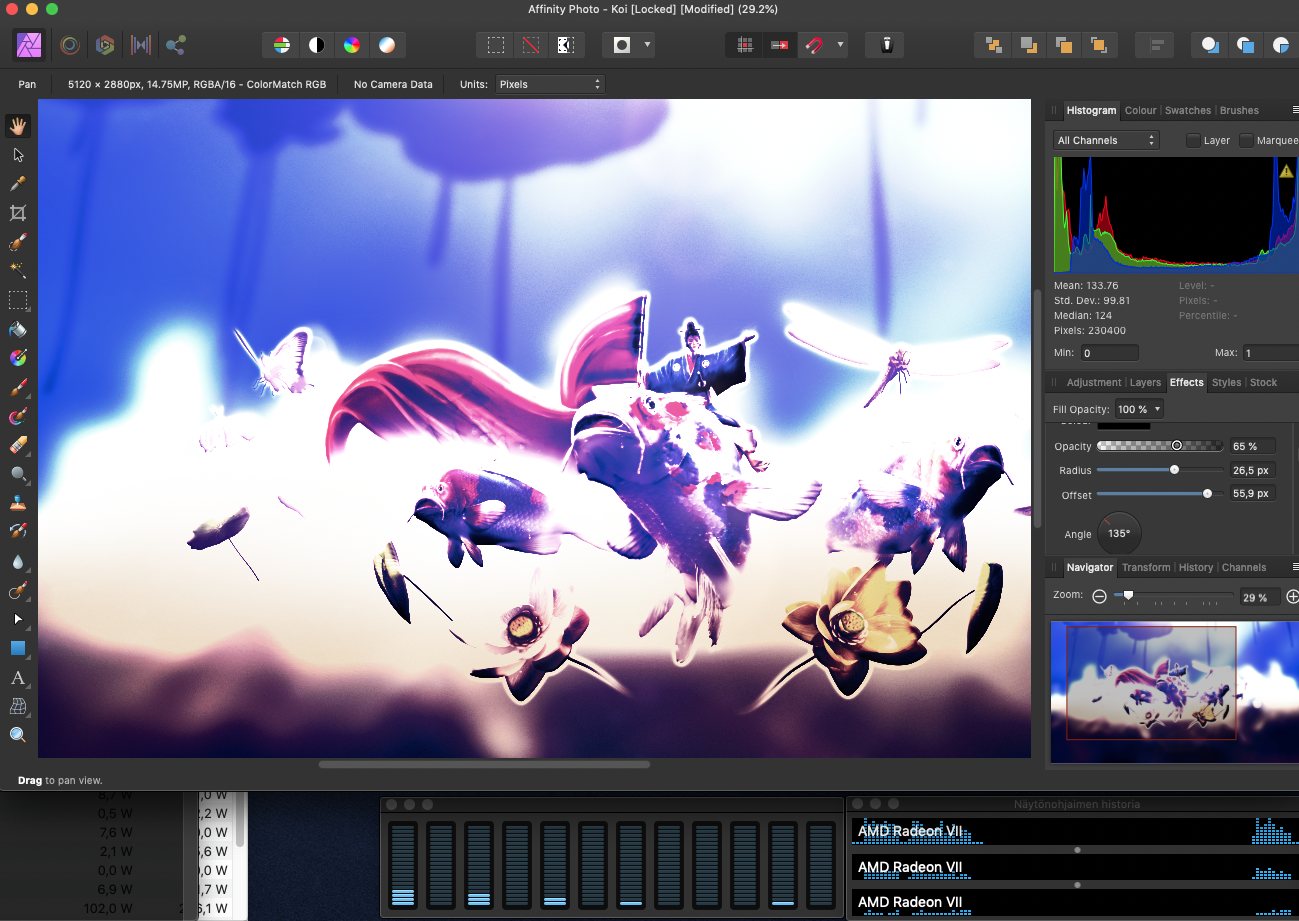Switch to the Develop persona

[x=104, y=44]
